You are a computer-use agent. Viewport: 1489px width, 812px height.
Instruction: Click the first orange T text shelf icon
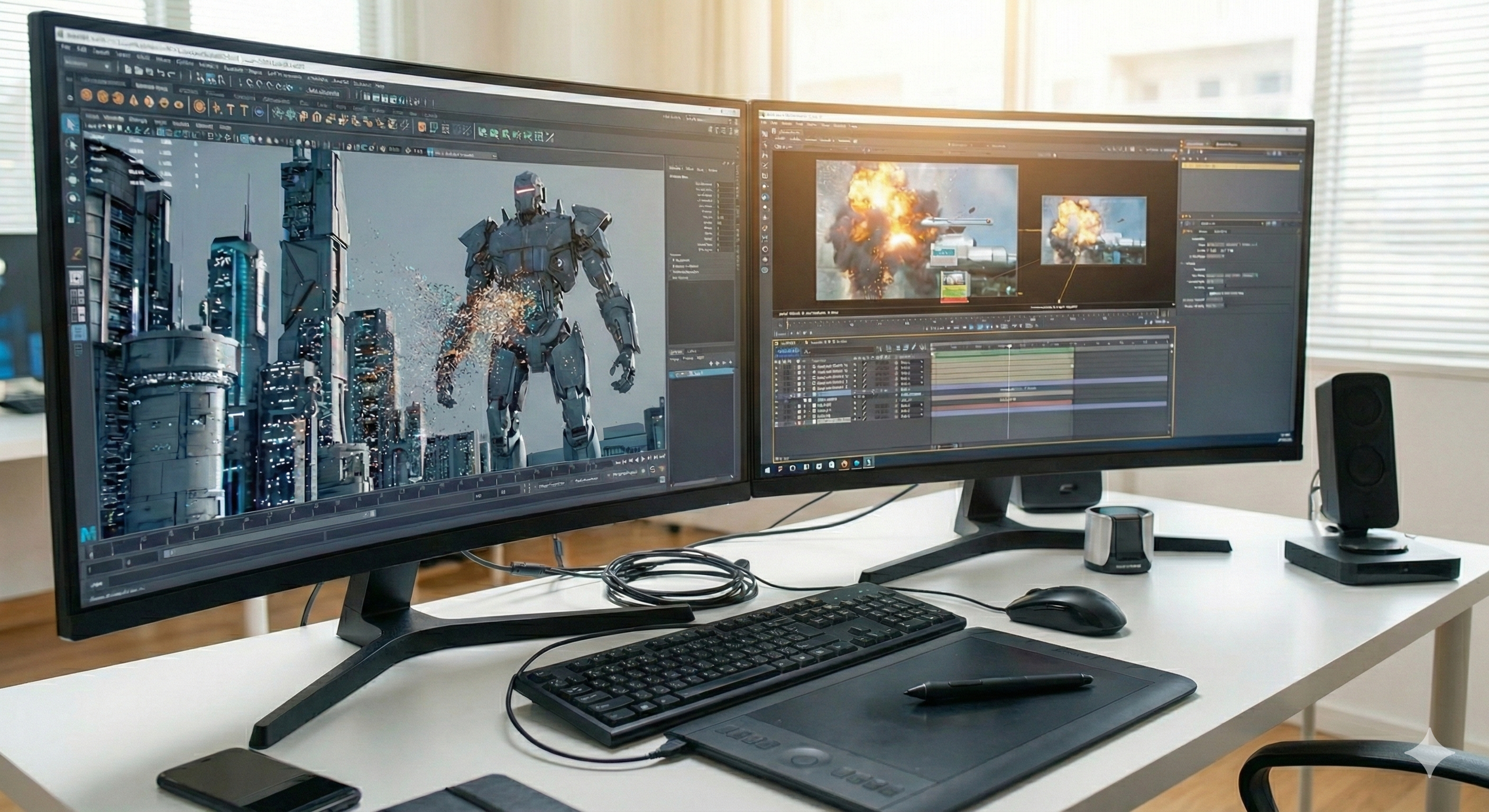click(231, 109)
